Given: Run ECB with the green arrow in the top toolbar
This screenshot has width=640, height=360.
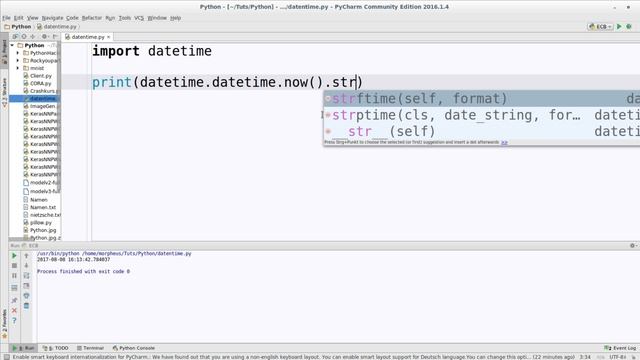Looking at the screenshot, I should coord(619,27).
